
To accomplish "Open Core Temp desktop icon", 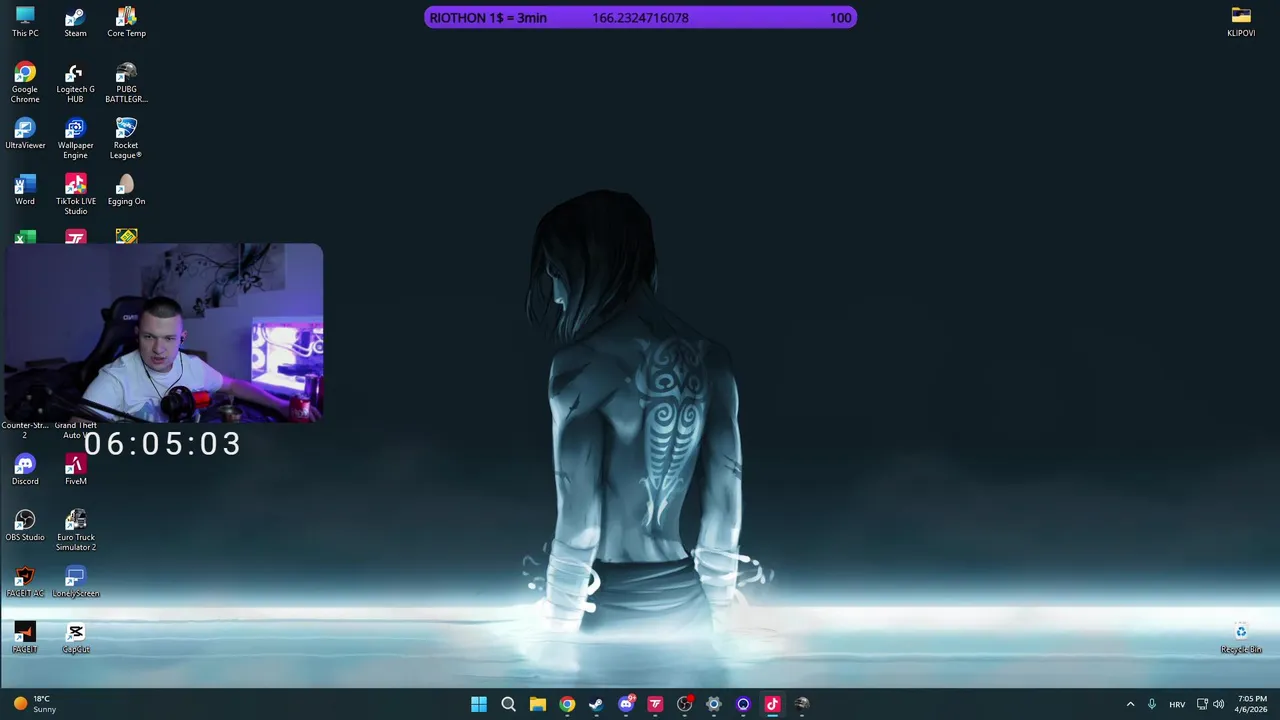I will pyautogui.click(x=126, y=21).
